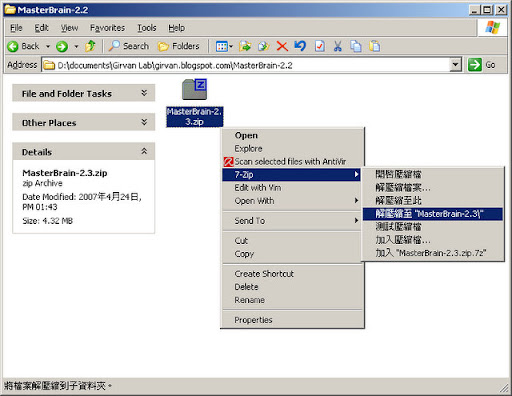Go up one folder level
This screenshot has height=396, width=512.
pyautogui.click(x=90, y=46)
